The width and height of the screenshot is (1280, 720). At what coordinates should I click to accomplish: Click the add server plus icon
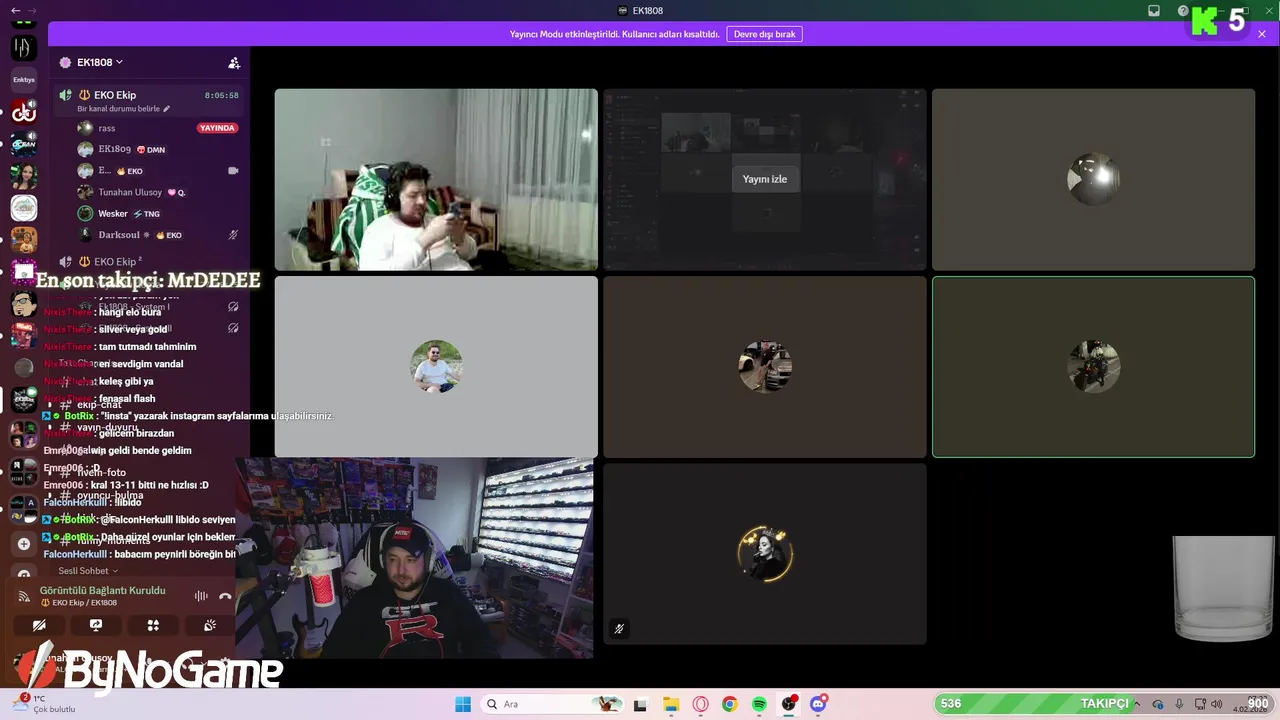point(24,544)
